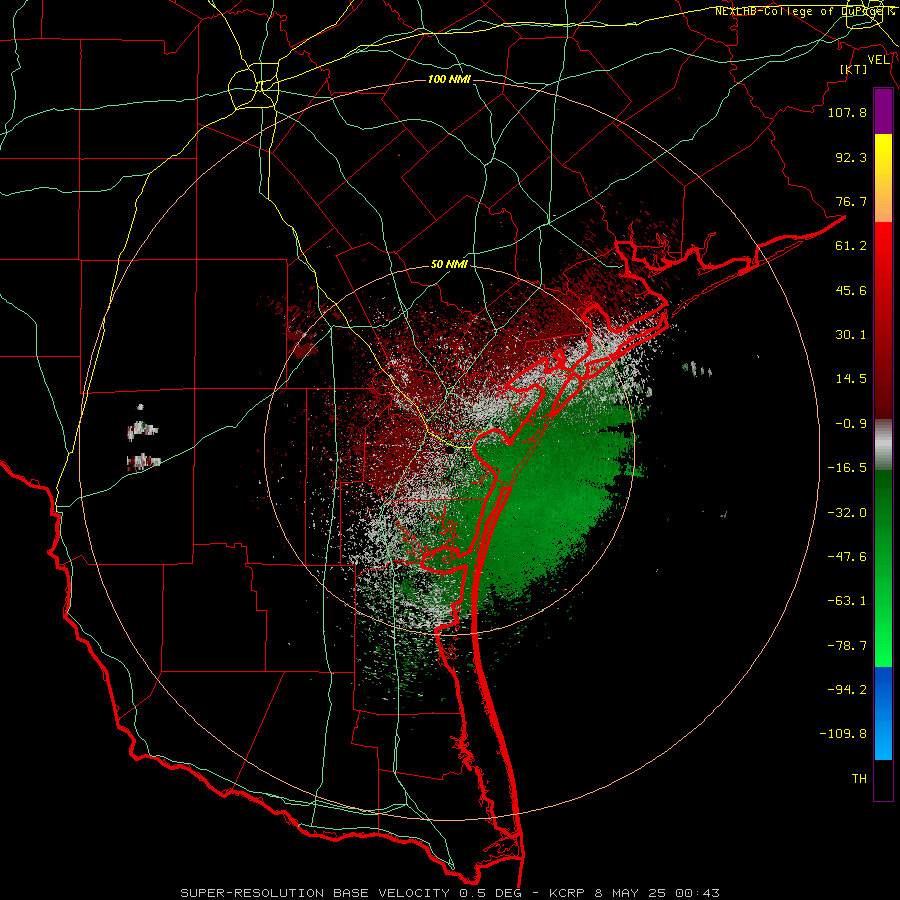Image resolution: width=900 pixels, height=900 pixels.
Task: Click the 61.2 velocity scale value
Action: pyautogui.click(x=851, y=246)
